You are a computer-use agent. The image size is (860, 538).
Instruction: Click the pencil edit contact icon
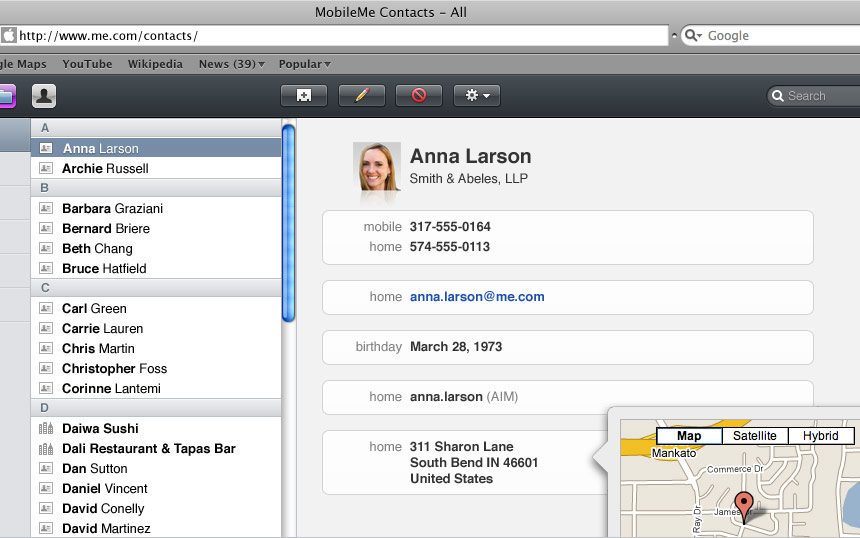point(361,95)
